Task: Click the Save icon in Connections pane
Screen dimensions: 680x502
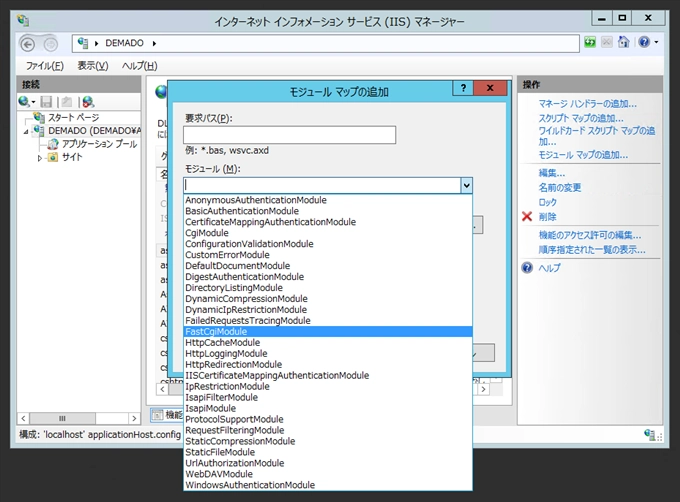Action: pyautogui.click(x=46, y=102)
